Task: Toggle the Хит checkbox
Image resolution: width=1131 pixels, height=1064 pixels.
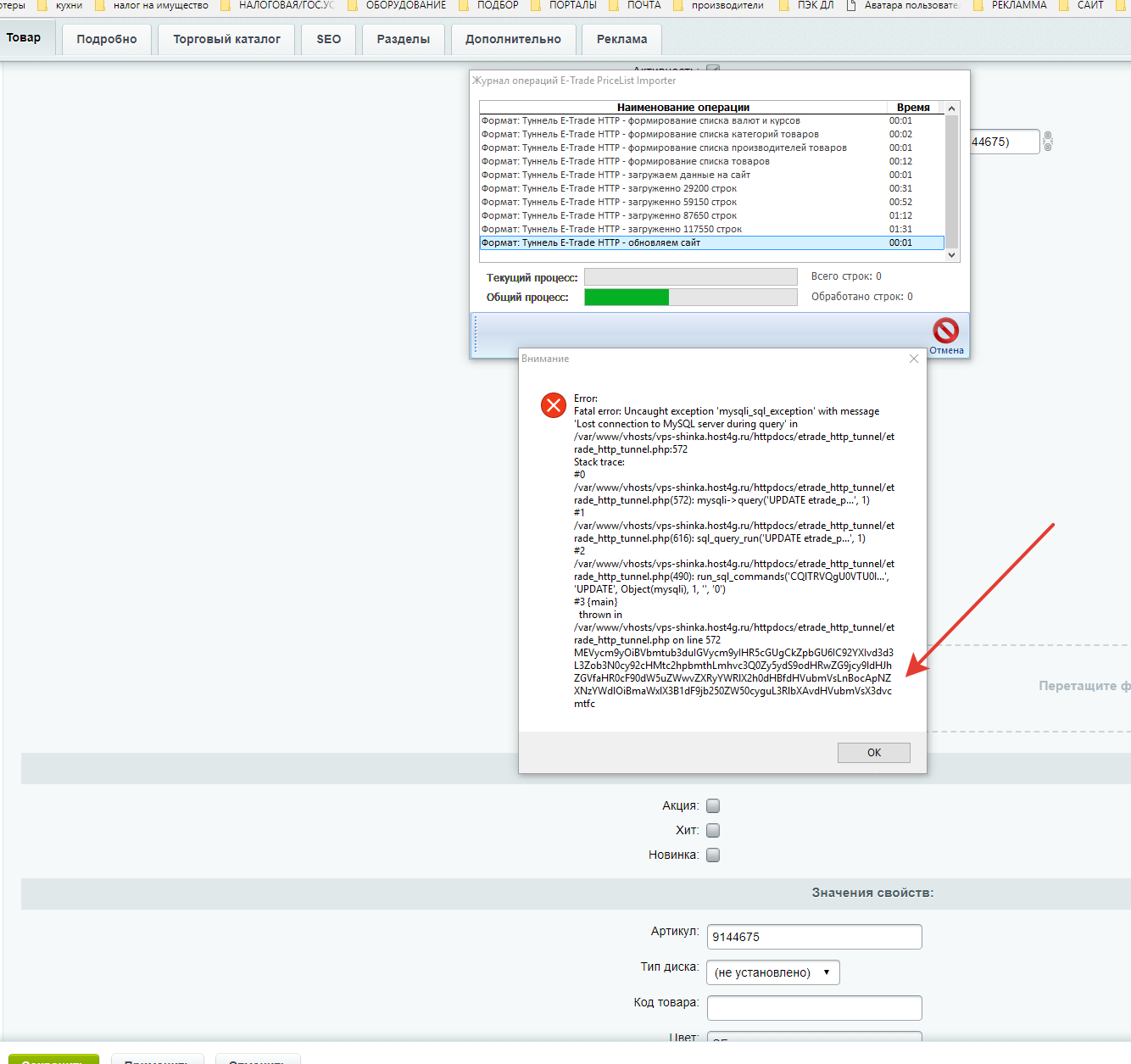Action: click(713, 831)
